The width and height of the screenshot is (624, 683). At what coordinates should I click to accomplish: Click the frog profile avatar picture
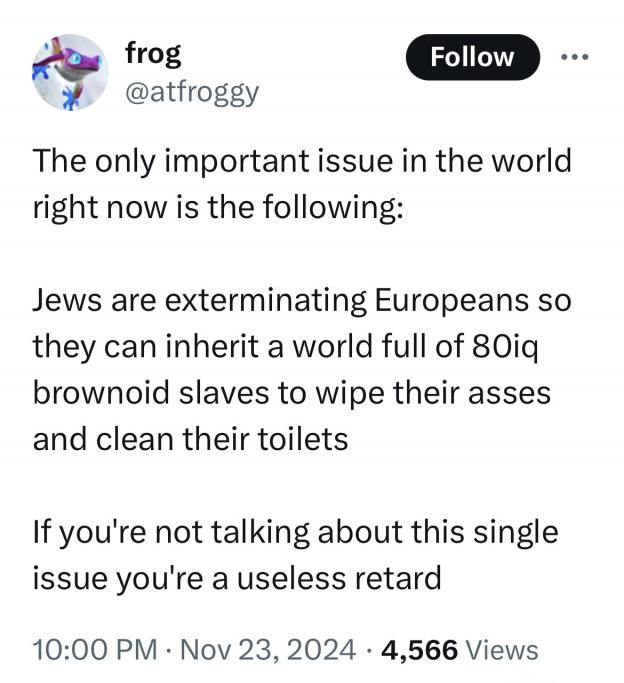(71, 72)
